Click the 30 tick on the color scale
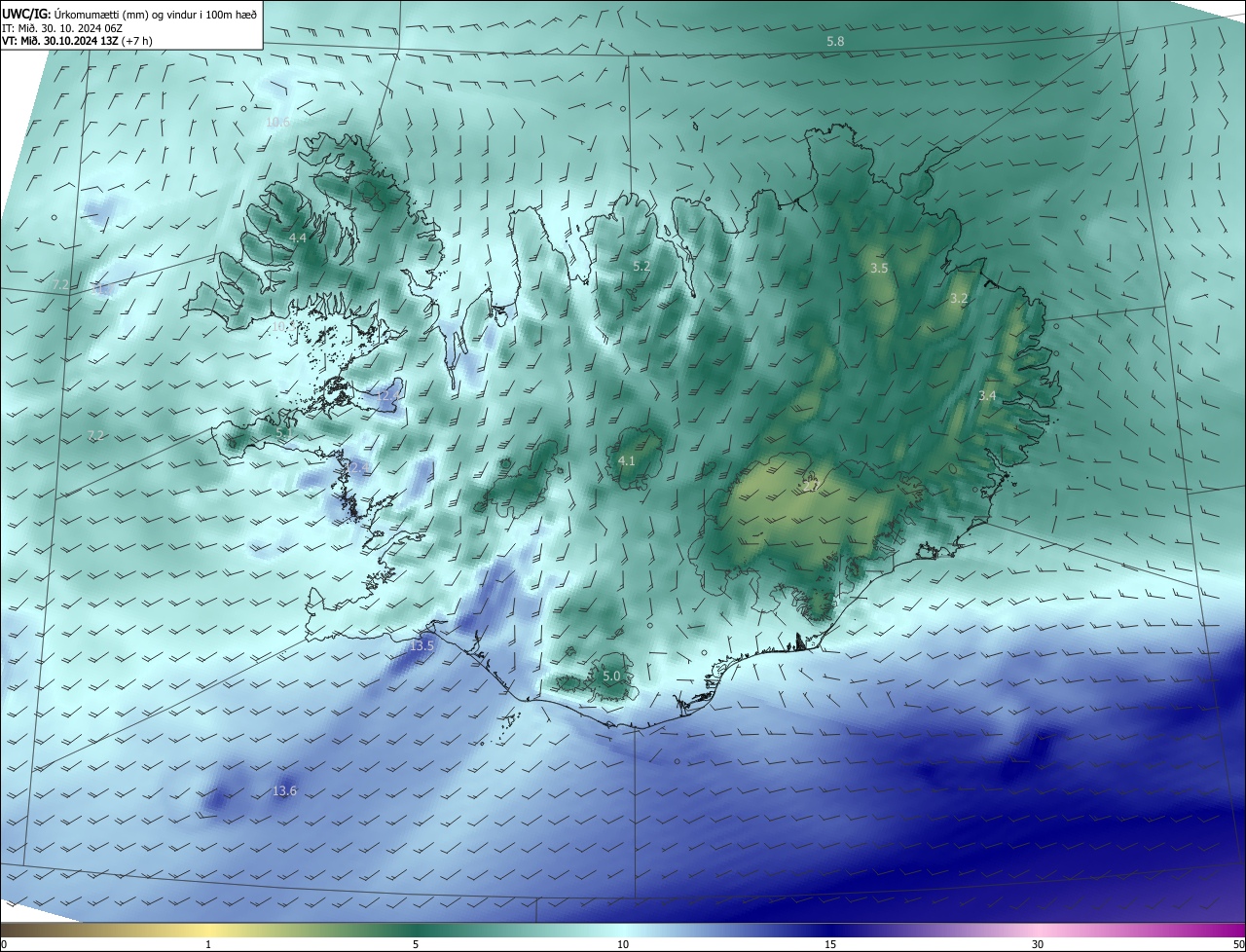Viewport: 1246px width, 952px height. coord(1038,944)
